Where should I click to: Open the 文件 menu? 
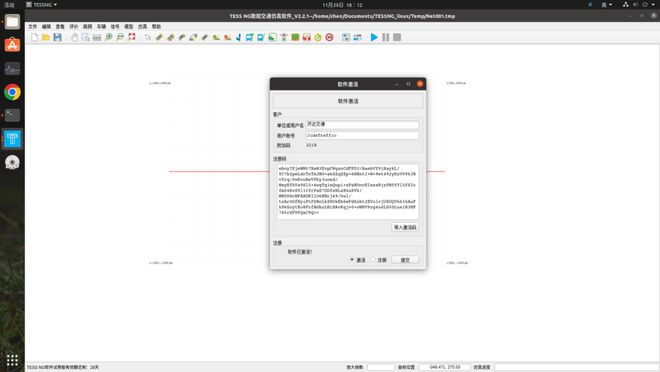(32, 27)
